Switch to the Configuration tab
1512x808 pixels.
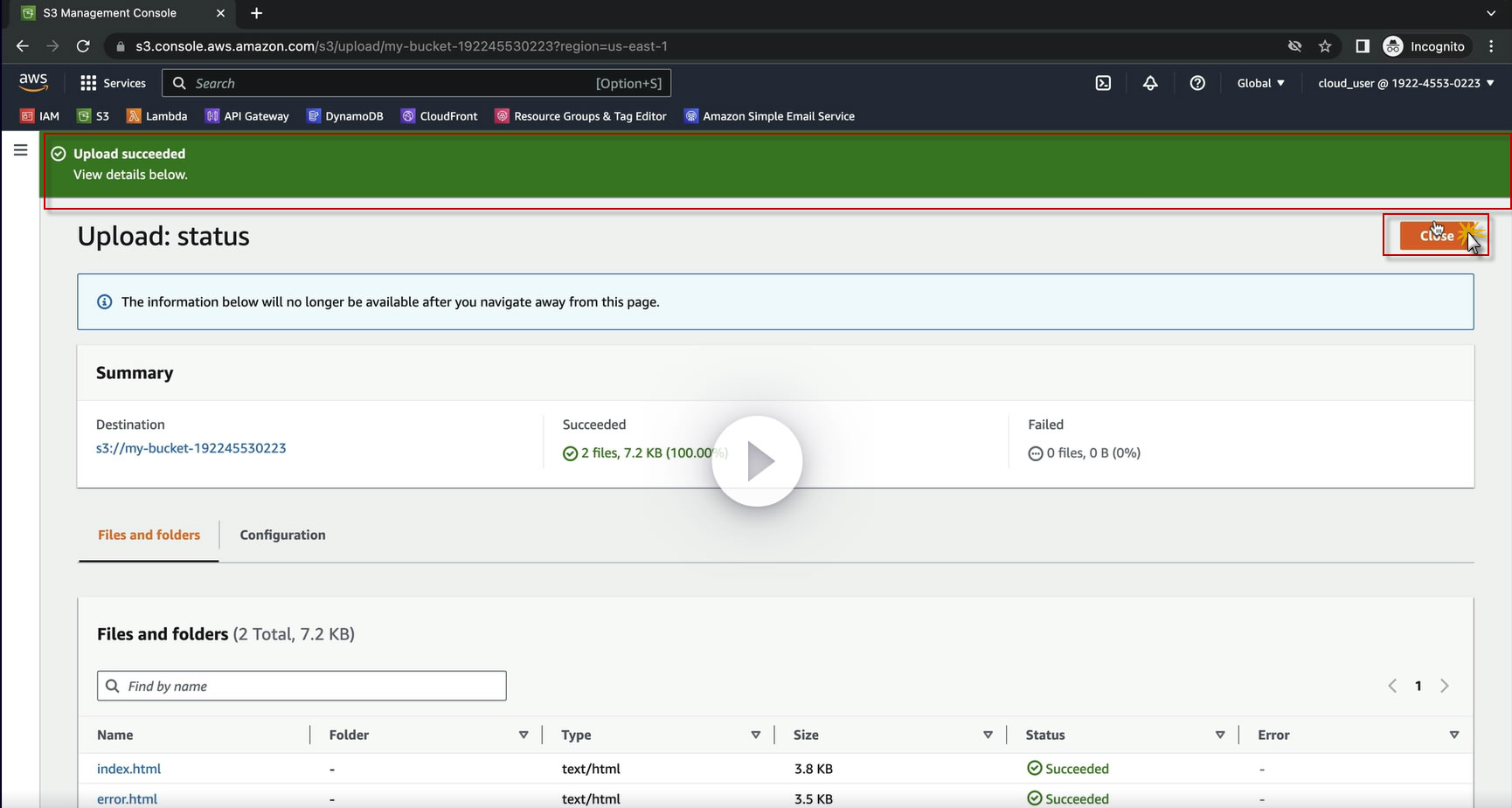click(x=282, y=535)
